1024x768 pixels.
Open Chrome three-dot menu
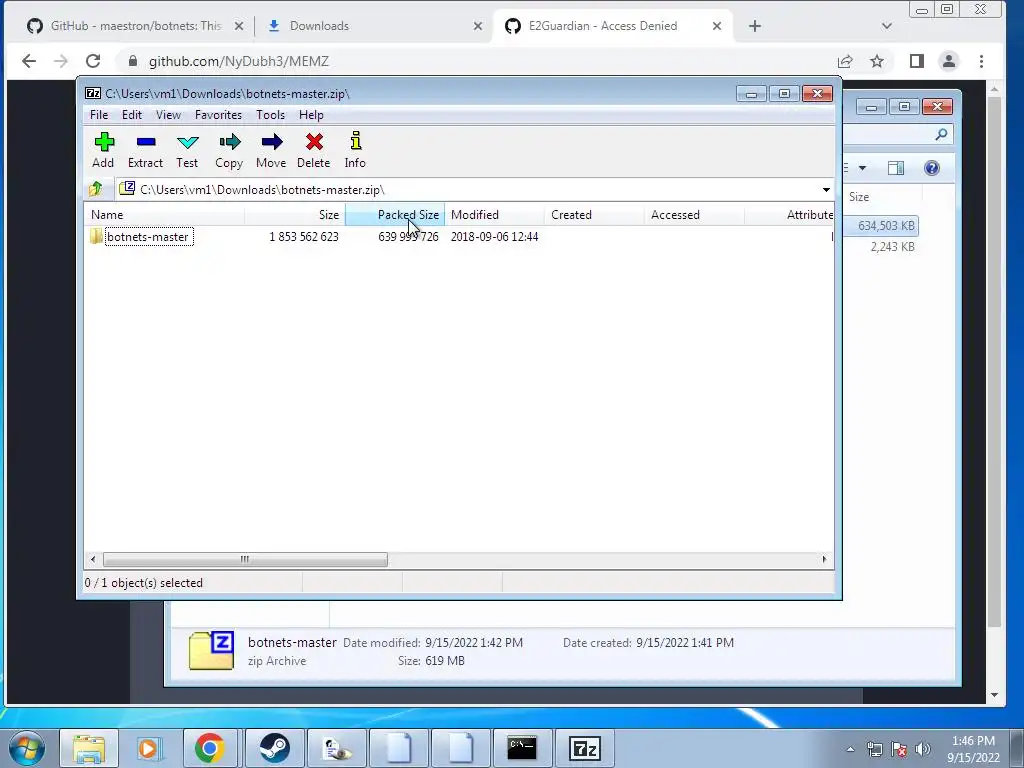(981, 61)
